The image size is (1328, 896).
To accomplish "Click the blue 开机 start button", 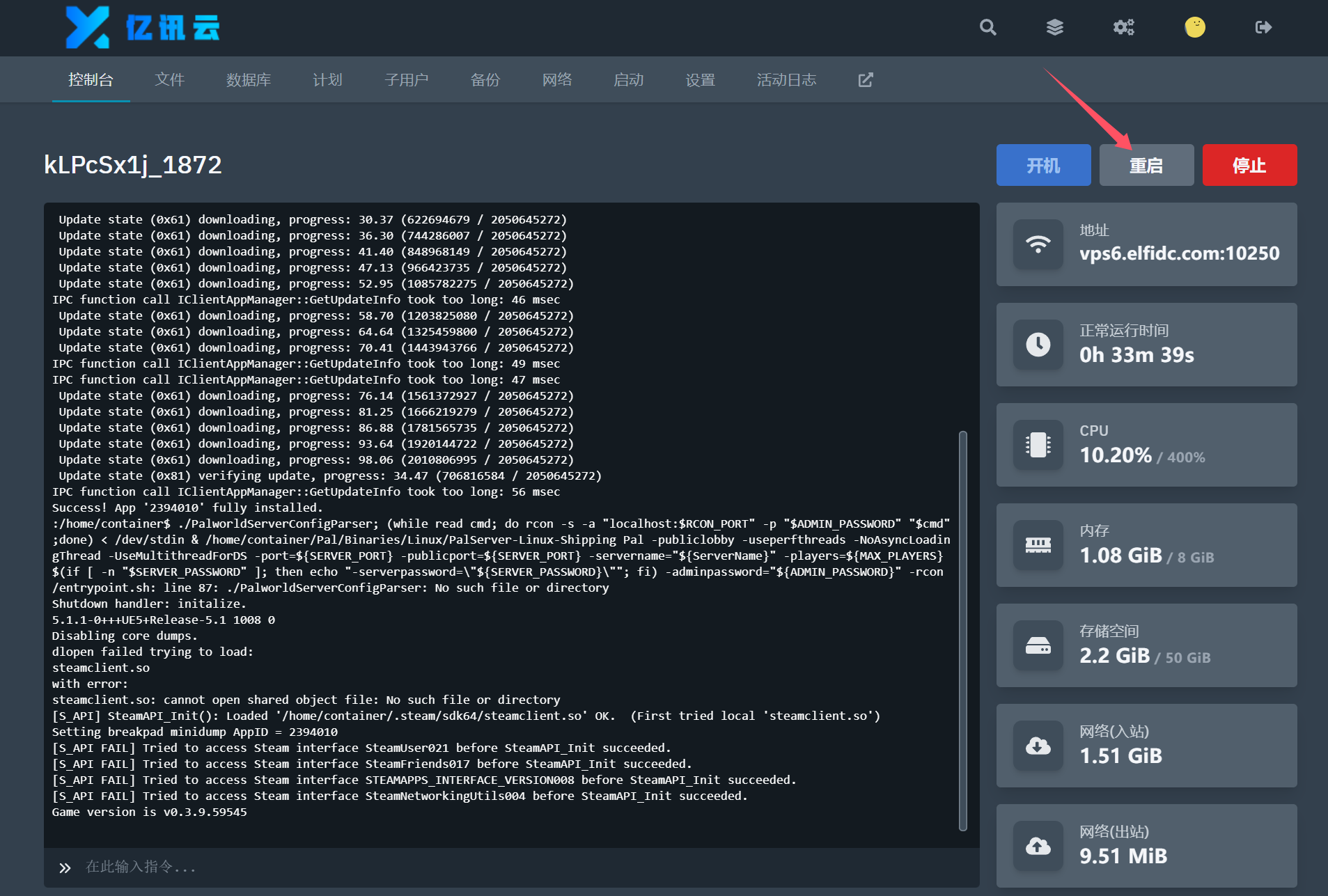I will pos(1043,165).
